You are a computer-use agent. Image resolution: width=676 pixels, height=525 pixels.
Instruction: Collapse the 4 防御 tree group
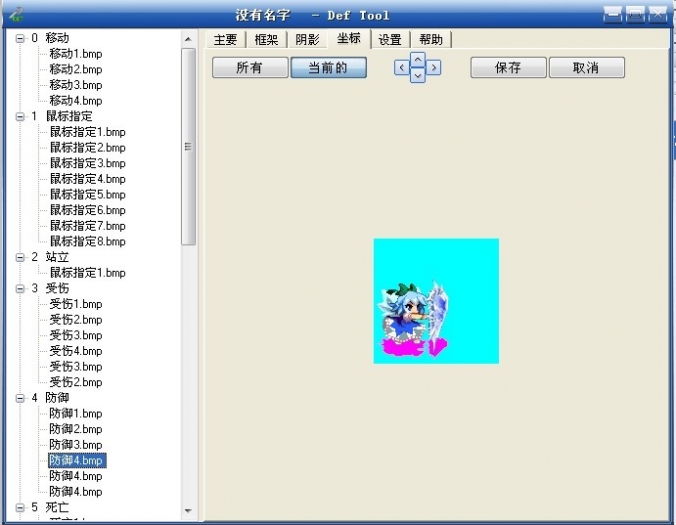pos(20,398)
